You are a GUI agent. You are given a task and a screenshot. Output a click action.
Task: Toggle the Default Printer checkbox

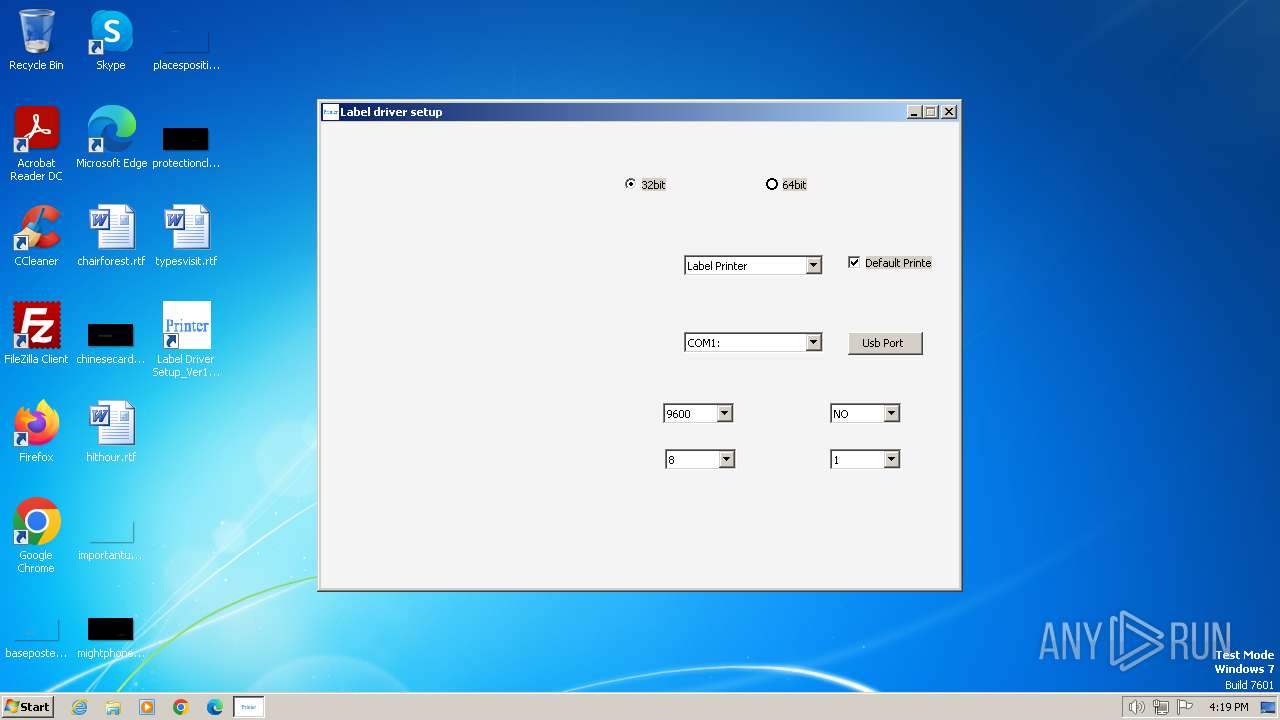(889, 263)
